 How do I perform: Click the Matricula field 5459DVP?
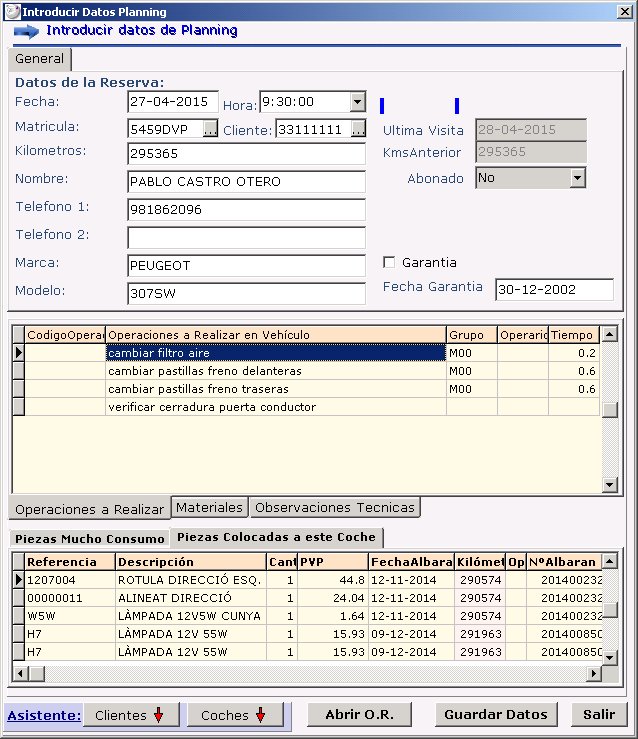click(x=165, y=129)
